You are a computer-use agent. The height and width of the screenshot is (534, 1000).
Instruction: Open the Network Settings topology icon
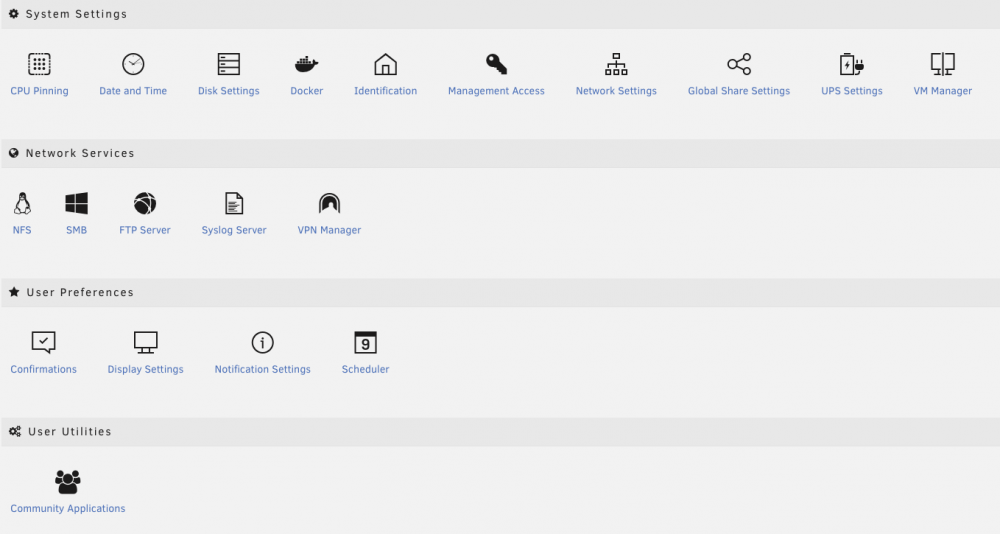[616, 64]
